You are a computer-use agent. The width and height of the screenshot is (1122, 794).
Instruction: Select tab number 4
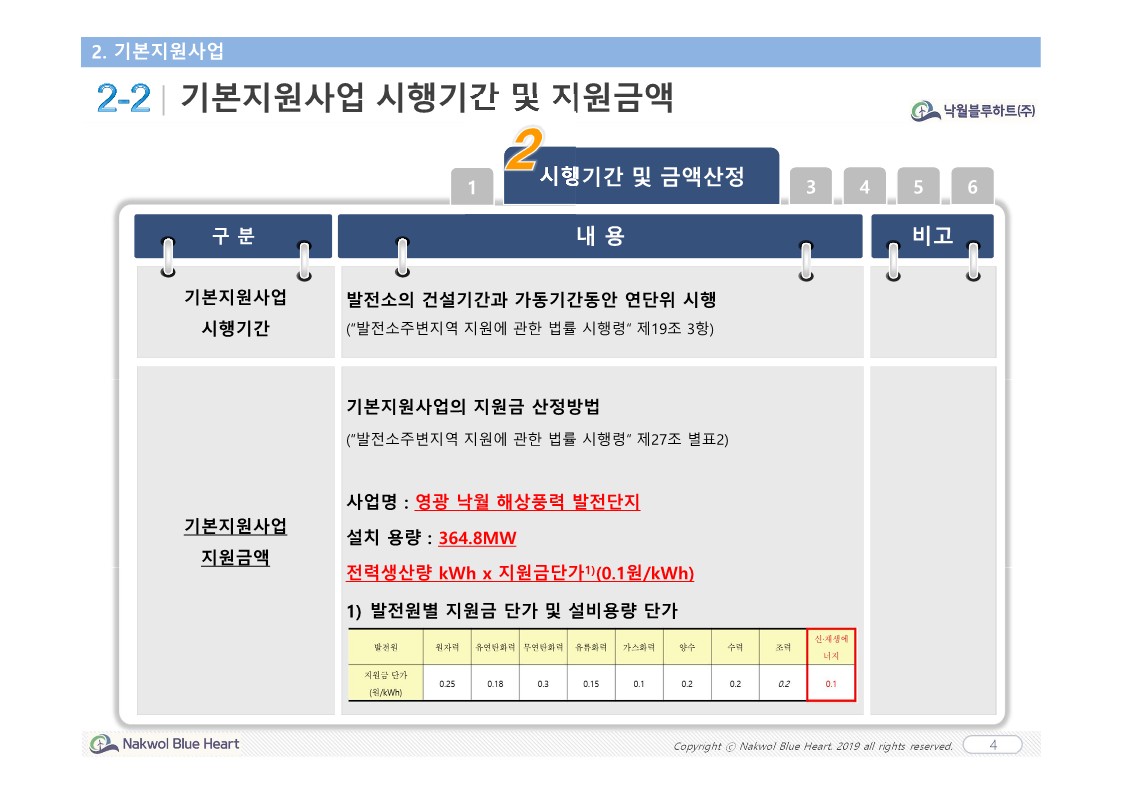pos(864,187)
